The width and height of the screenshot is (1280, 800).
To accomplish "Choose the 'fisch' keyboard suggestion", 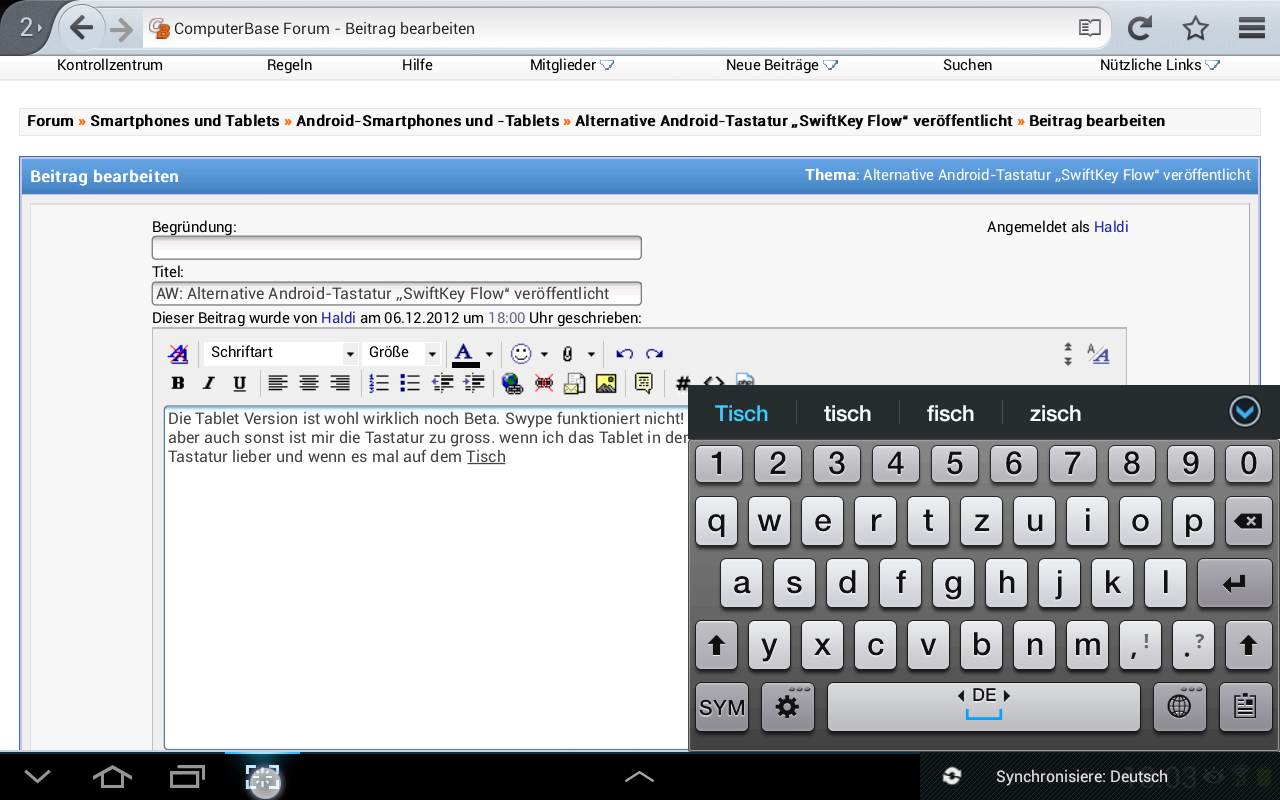I will [x=950, y=414].
